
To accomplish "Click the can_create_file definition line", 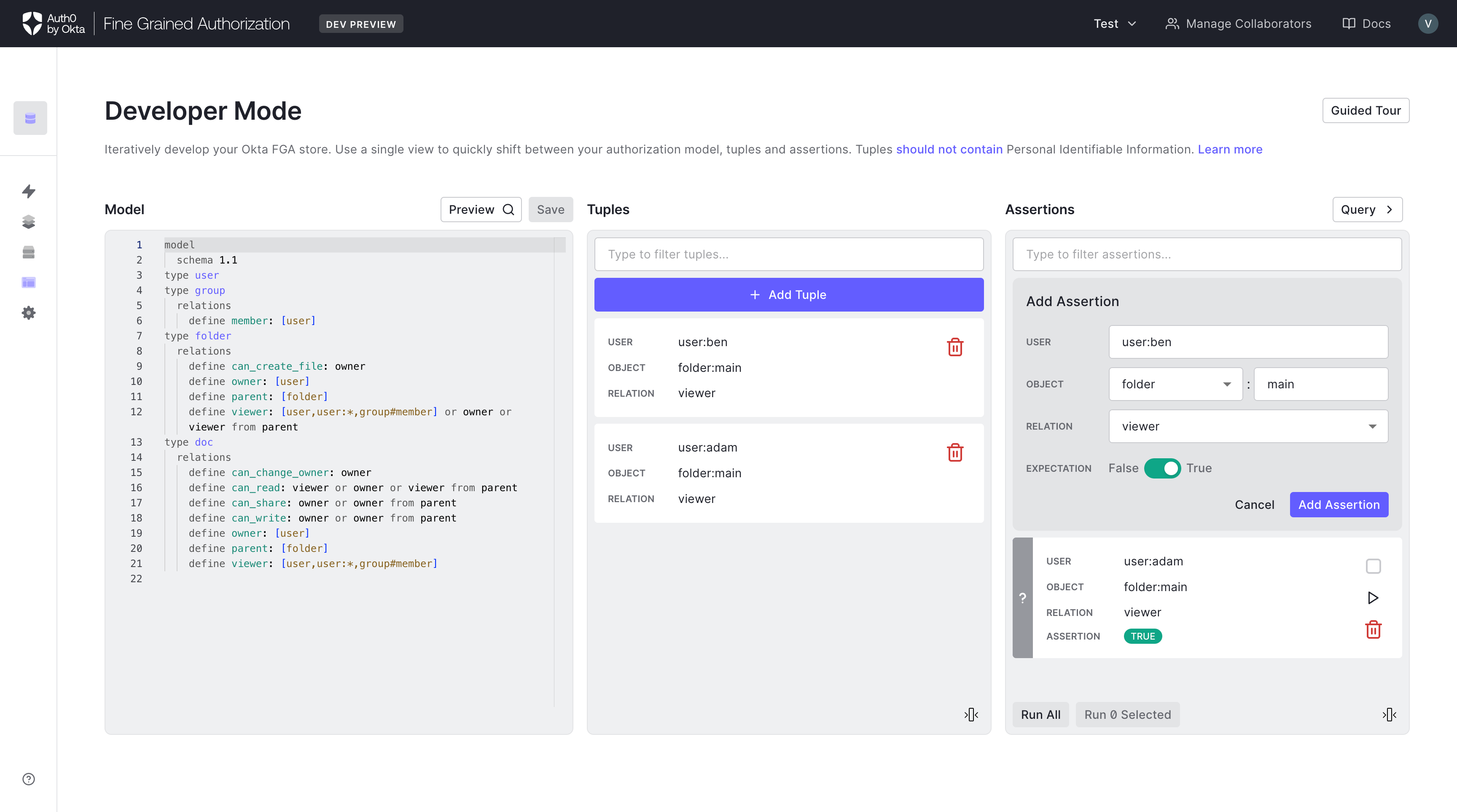I will tap(277, 366).
